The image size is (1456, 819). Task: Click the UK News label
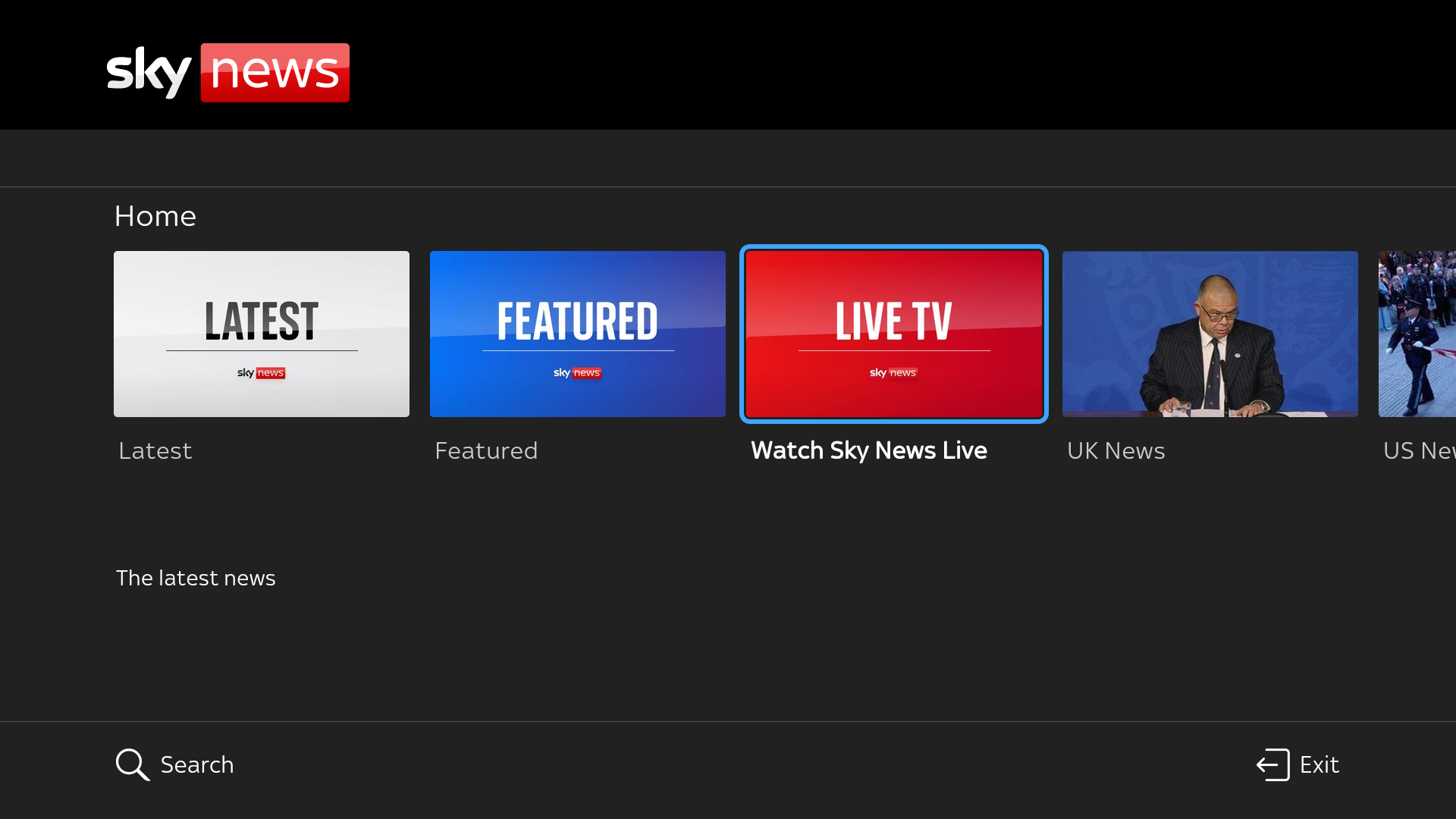click(1116, 450)
